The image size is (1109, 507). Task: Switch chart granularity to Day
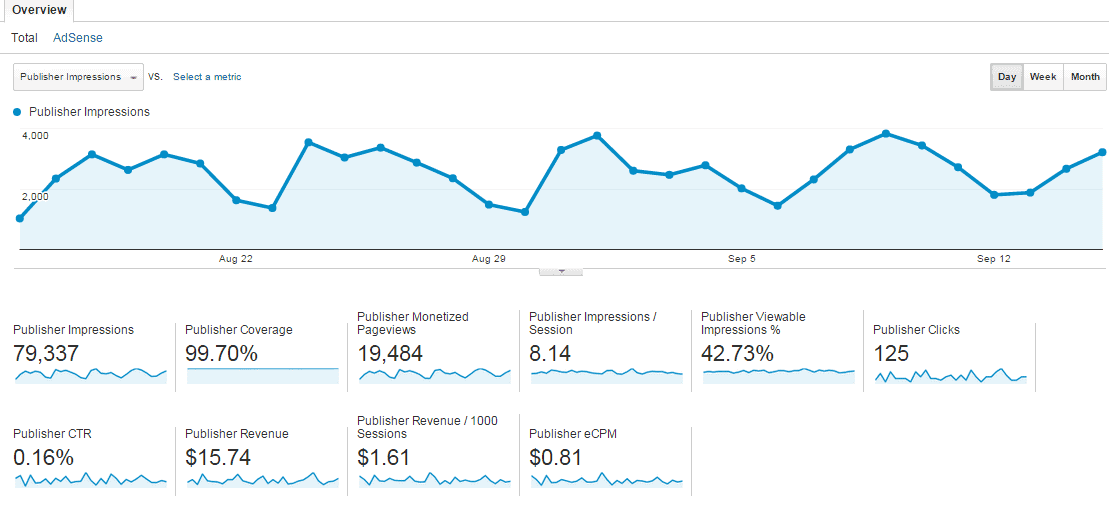[1007, 77]
